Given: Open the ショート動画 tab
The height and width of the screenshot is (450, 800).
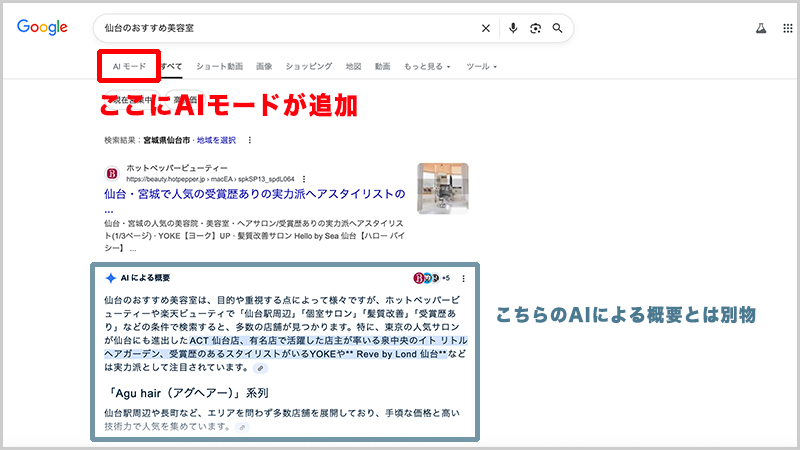Looking at the screenshot, I should pos(219,66).
